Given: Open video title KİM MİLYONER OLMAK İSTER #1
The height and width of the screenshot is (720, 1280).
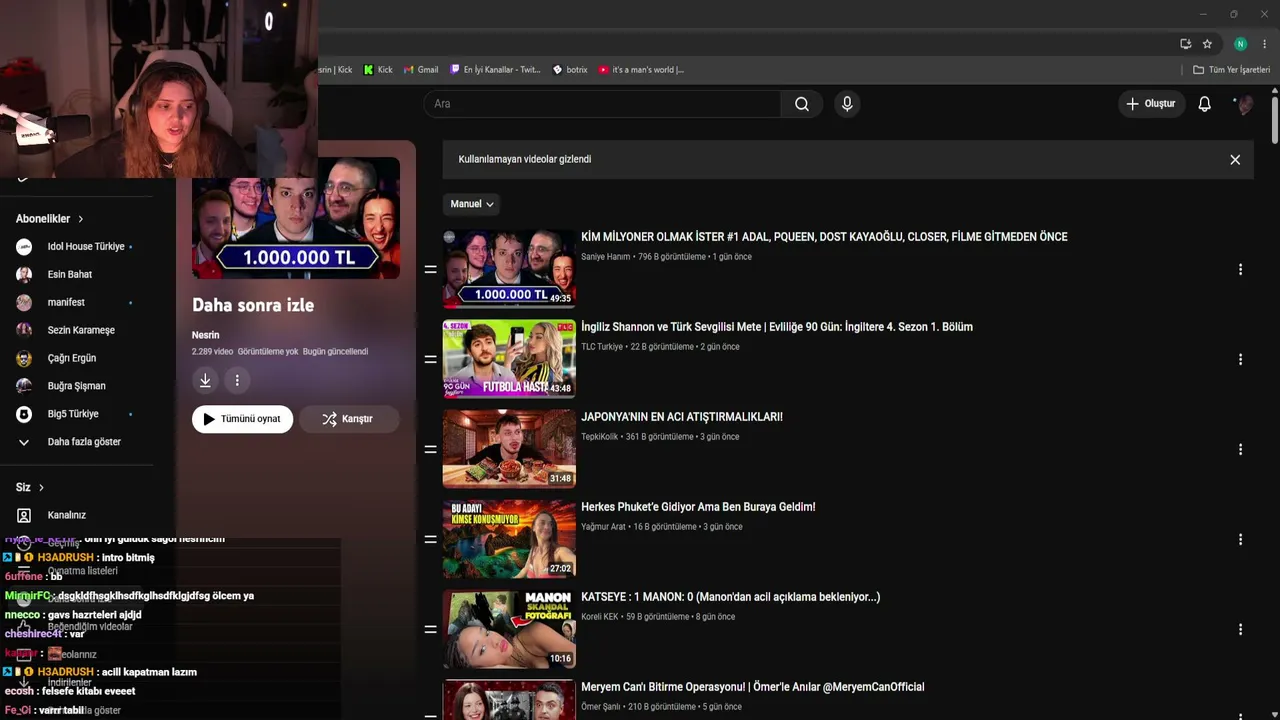Looking at the screenshot, I should coord(824,237).
